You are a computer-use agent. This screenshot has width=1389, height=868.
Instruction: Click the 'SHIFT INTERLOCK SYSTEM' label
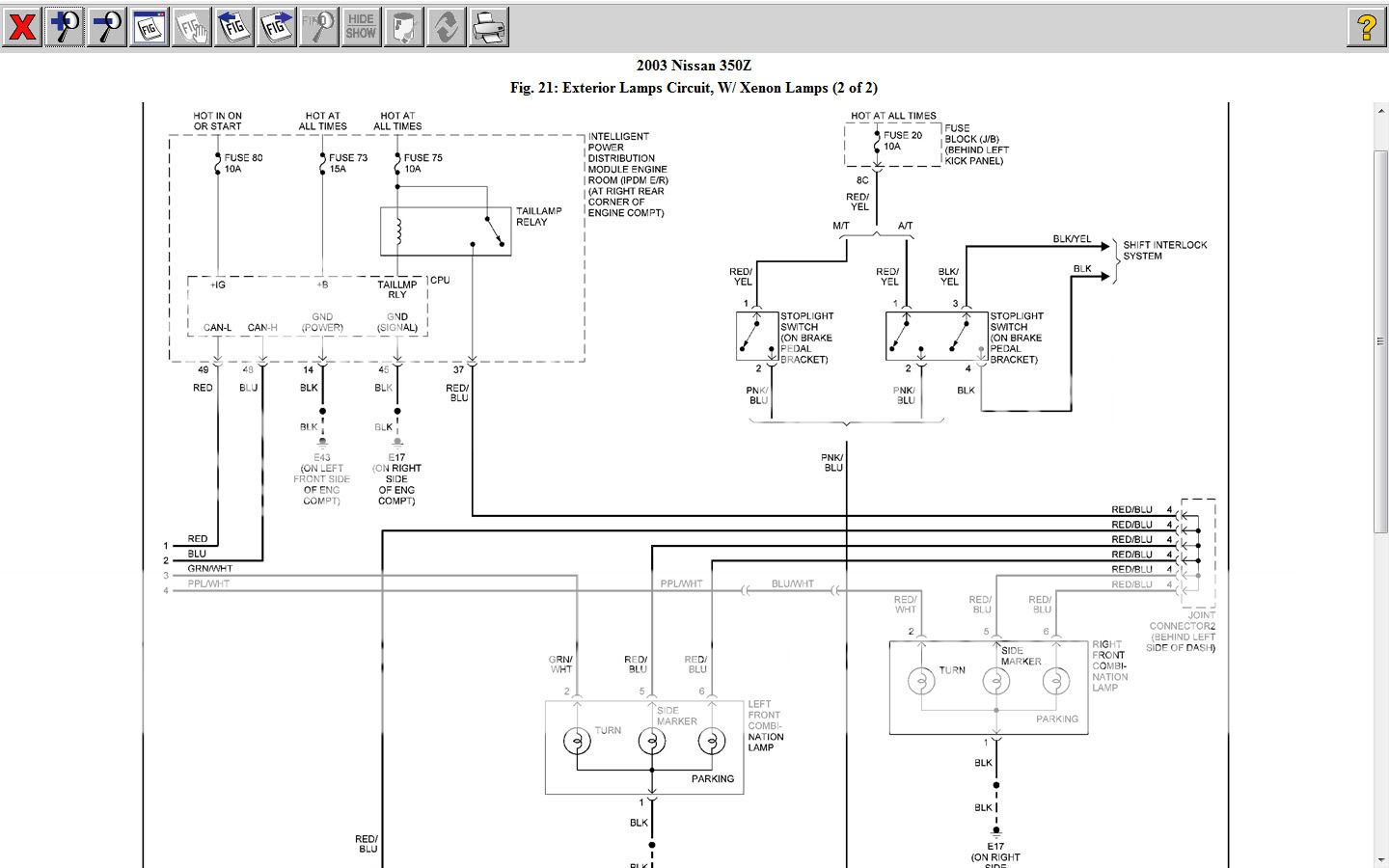tap(1165, 251)
